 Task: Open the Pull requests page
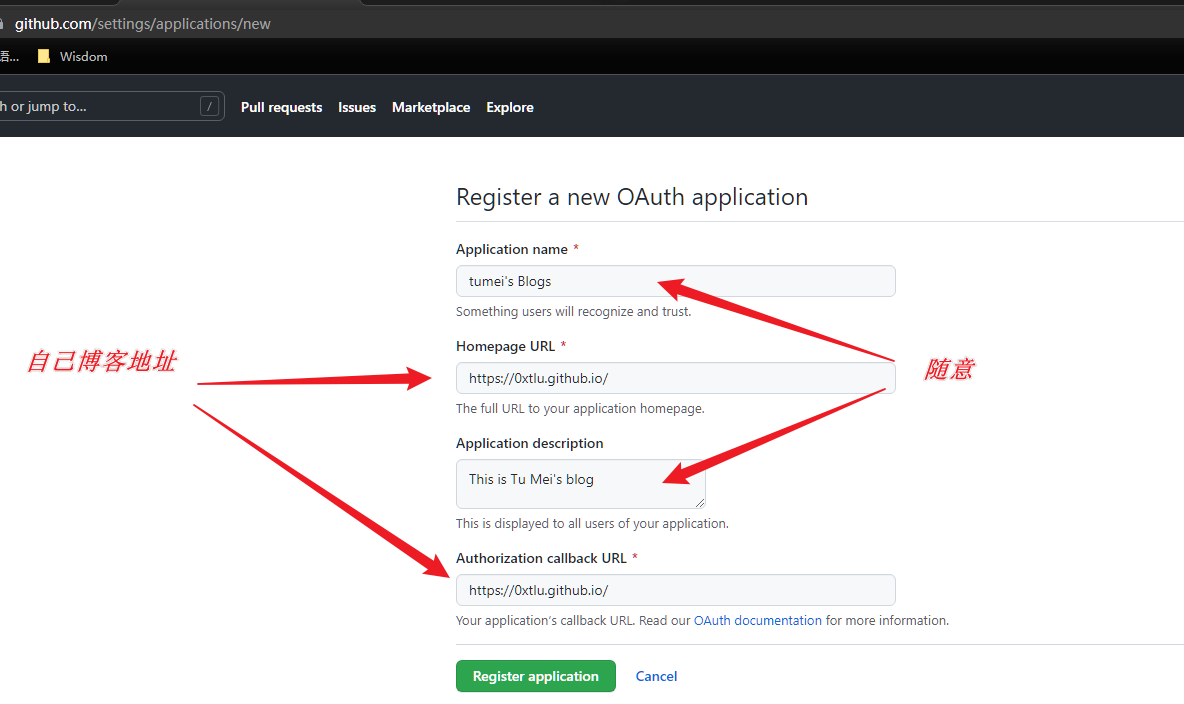[x=281, y=108]
